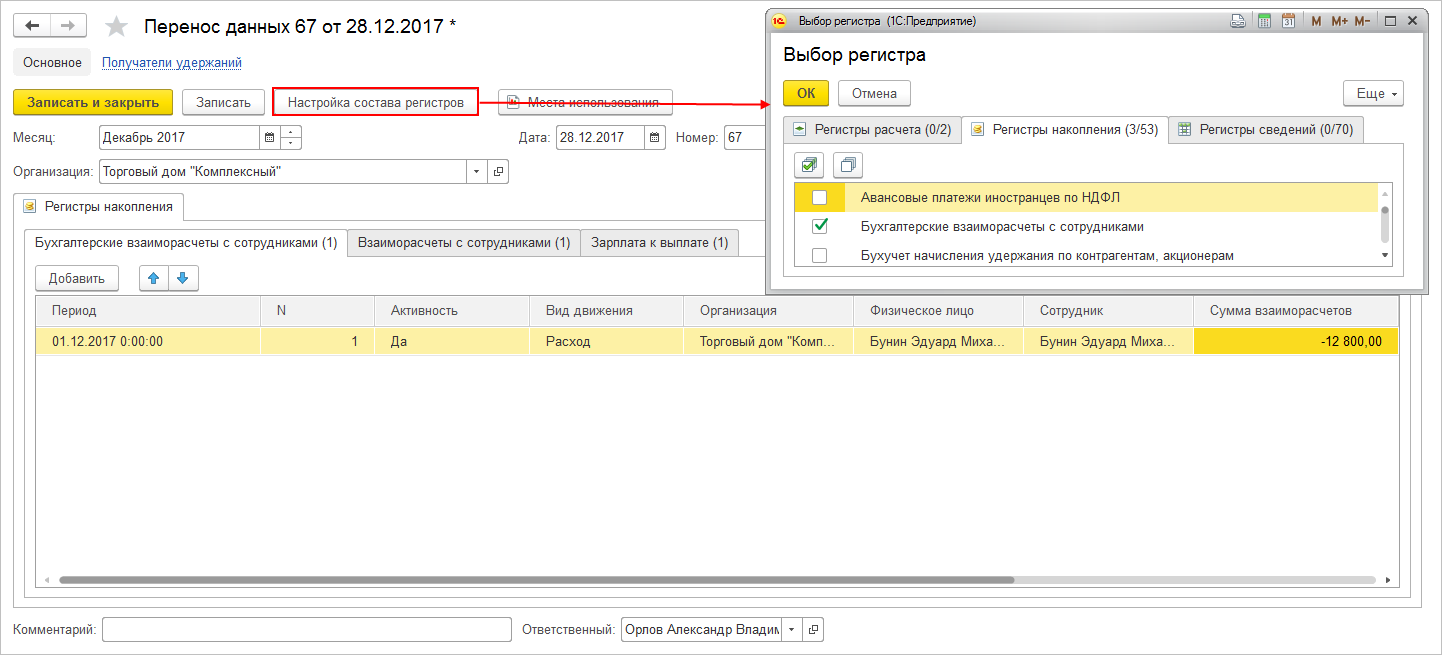Open the Организация dropdown

coord(476,171)
